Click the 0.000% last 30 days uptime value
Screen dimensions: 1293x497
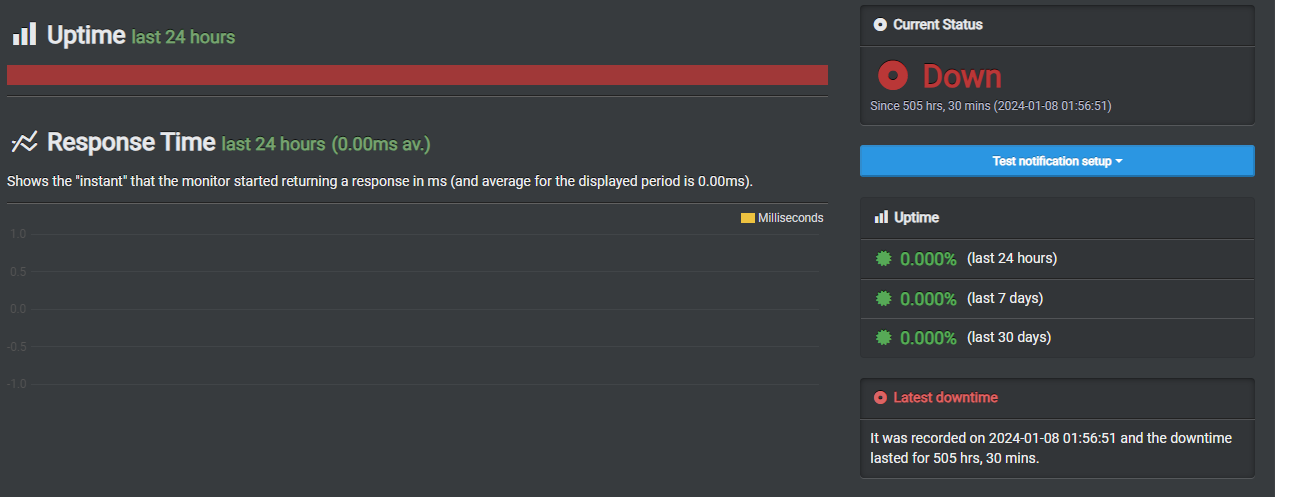click(928, 338)
